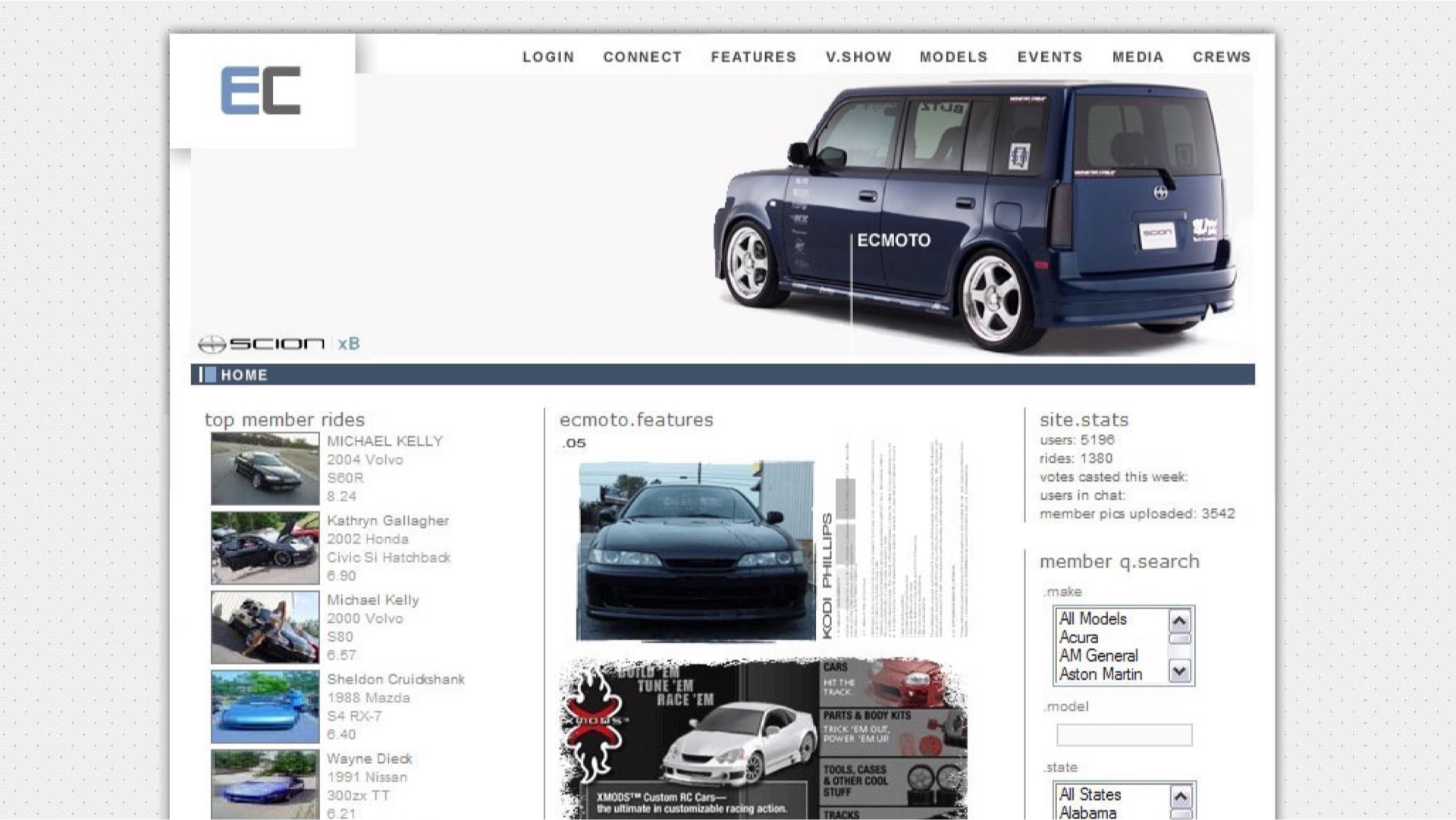Click the Scion xB logo
The image size is (1456, 820).
click(279, 344)
